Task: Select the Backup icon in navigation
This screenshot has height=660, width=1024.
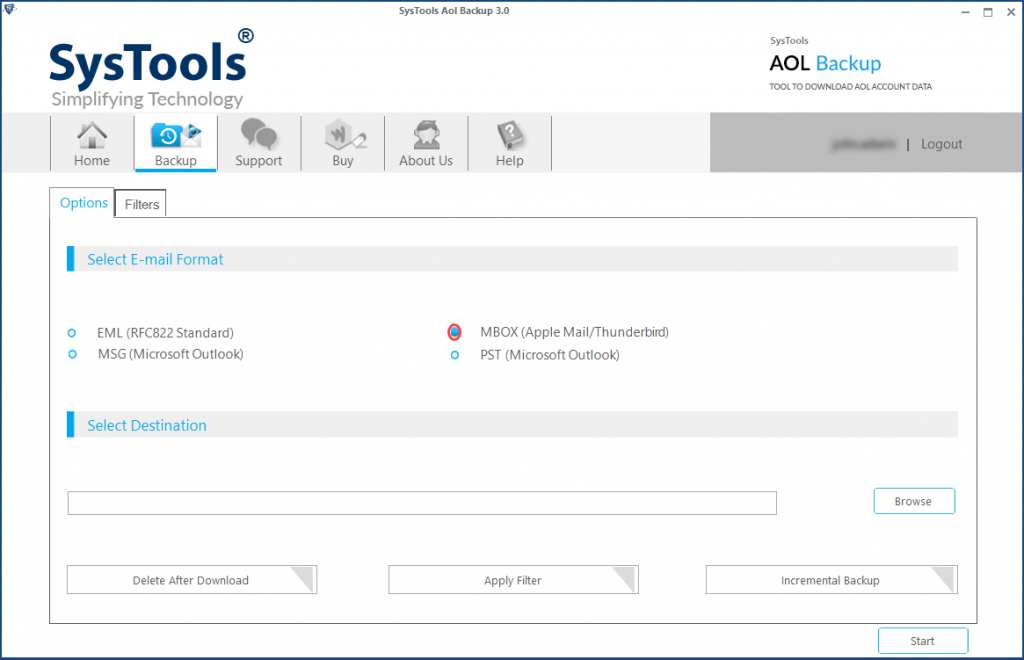Action: pos(175,141)
